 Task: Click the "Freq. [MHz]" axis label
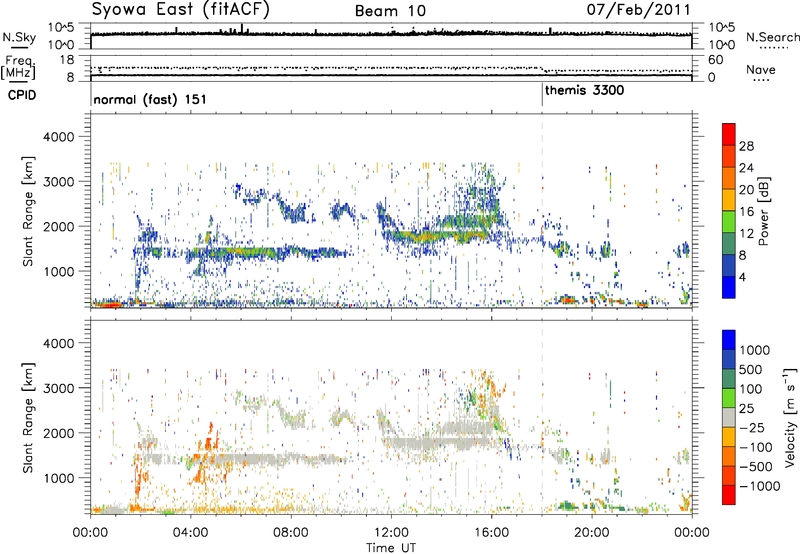tap(19, 67)
